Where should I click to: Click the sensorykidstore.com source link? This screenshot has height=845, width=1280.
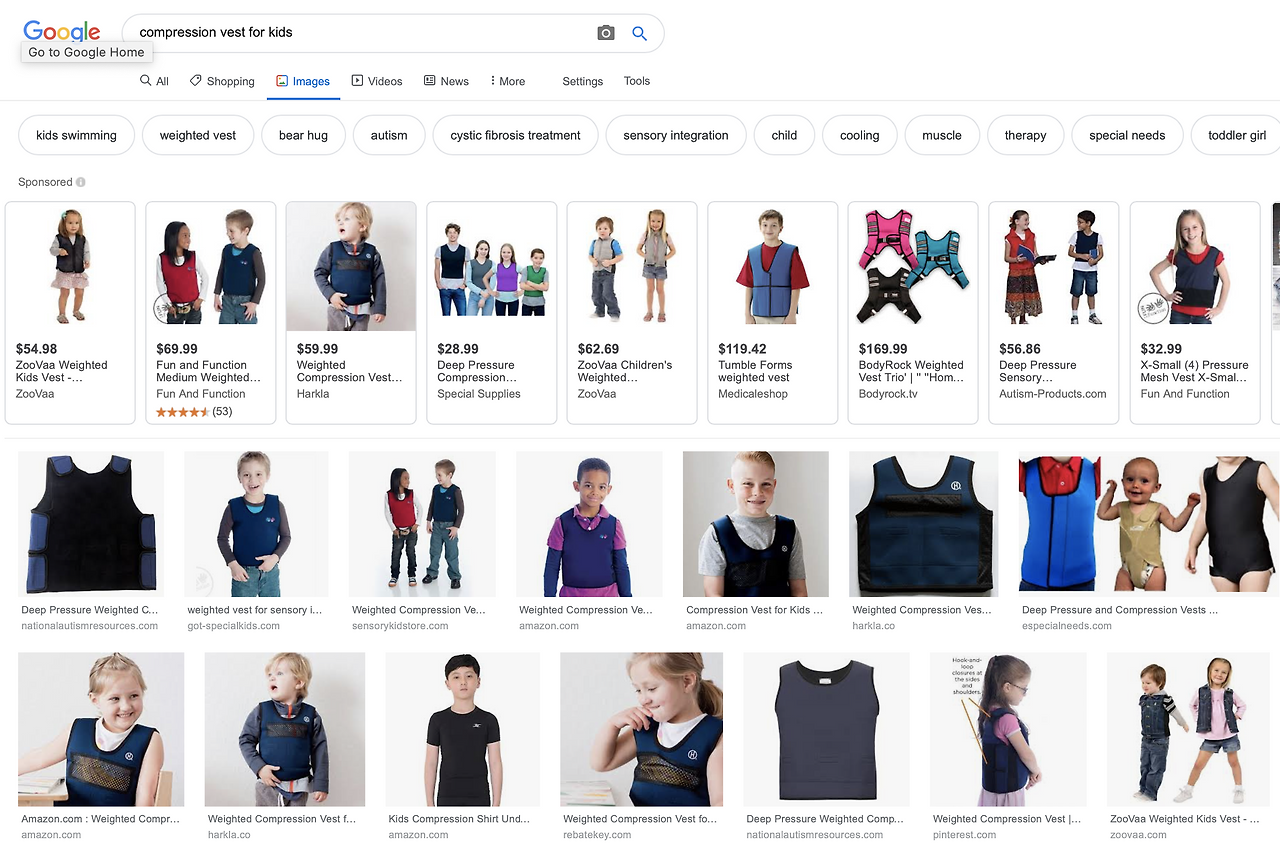click(400, 626)
